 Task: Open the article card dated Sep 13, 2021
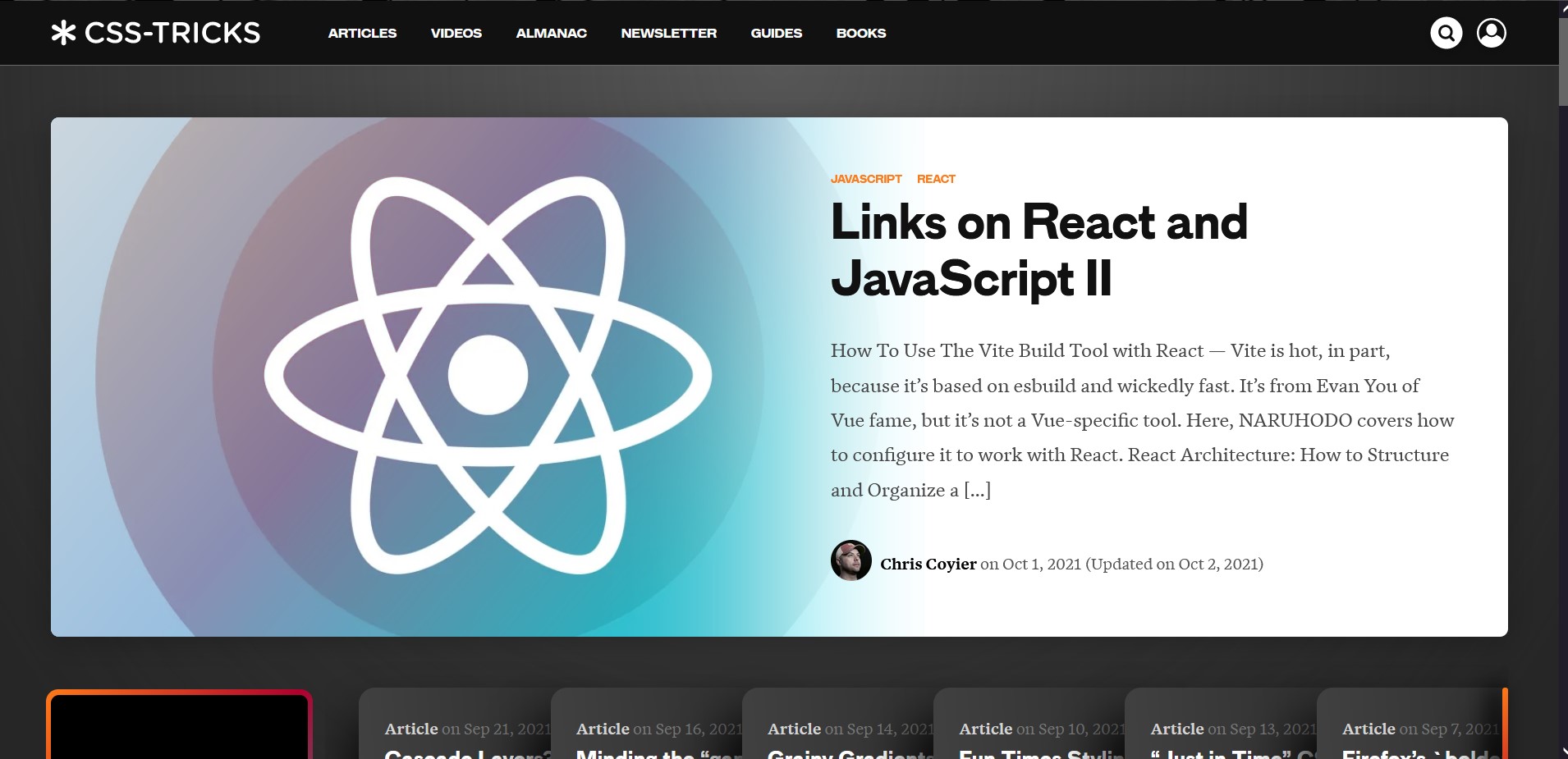click(1221, 724)
